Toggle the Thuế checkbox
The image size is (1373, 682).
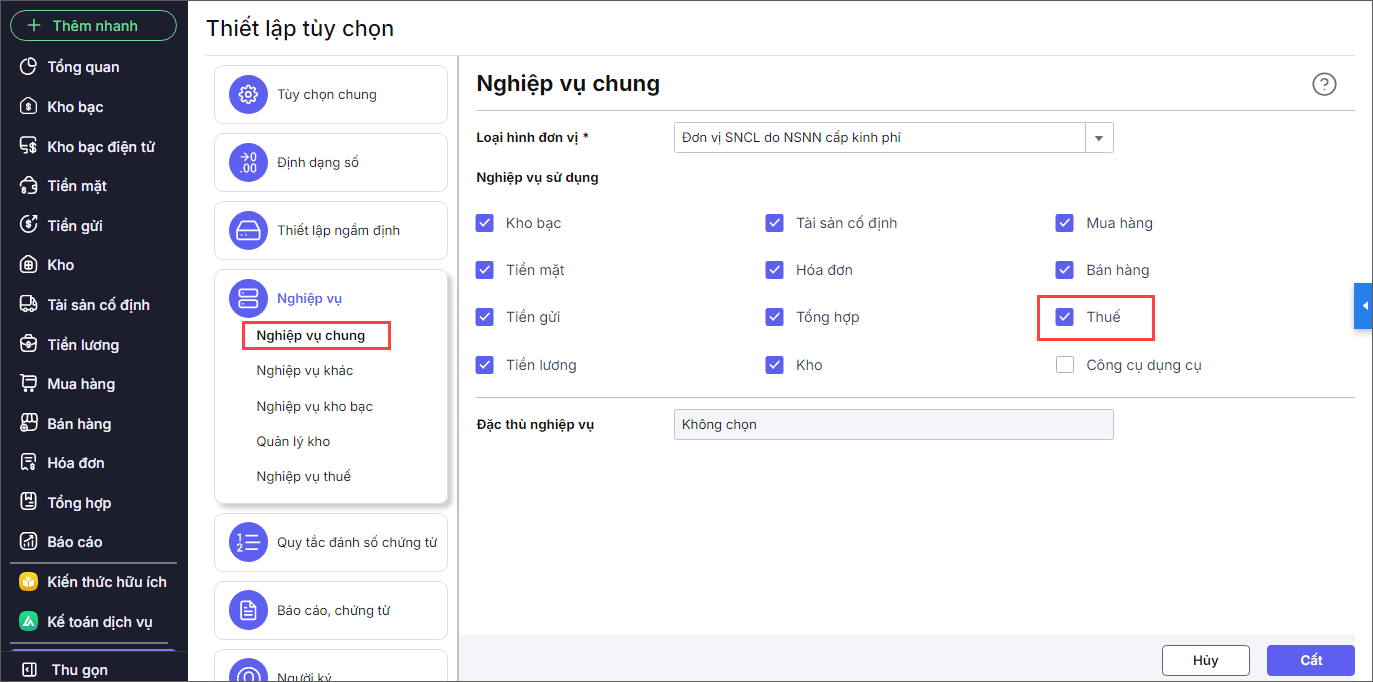pyautogui.click(x=1065, y=317)
